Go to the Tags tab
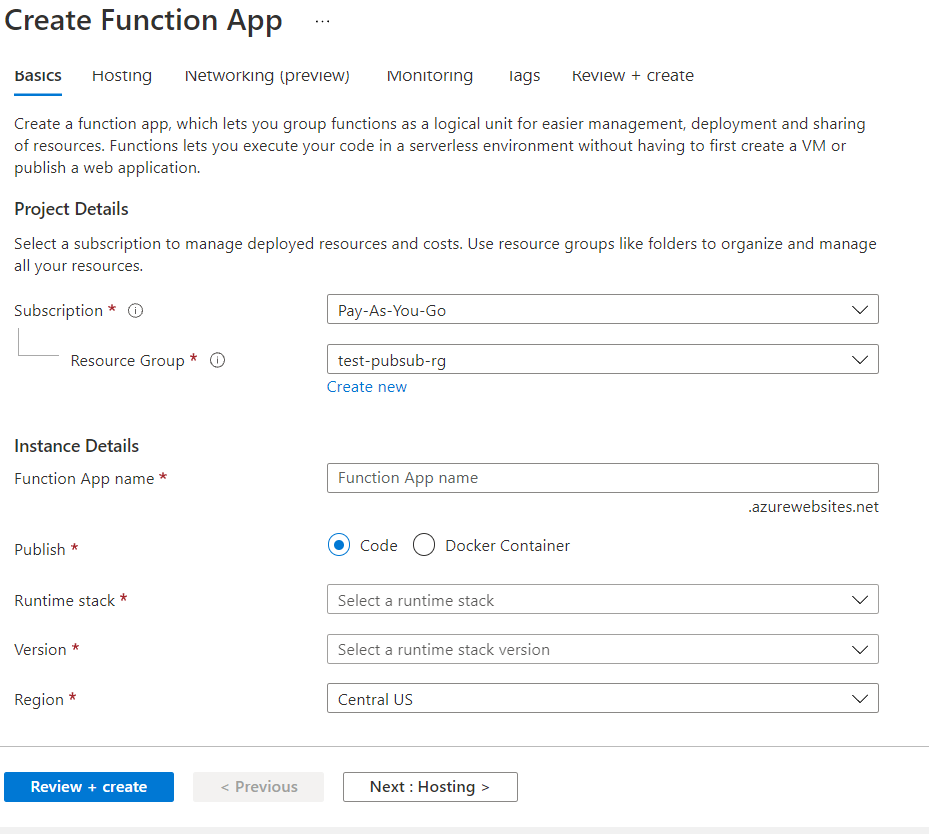Image resolution: width=929 pixels, height=834 pixels. tap(523, 76)
